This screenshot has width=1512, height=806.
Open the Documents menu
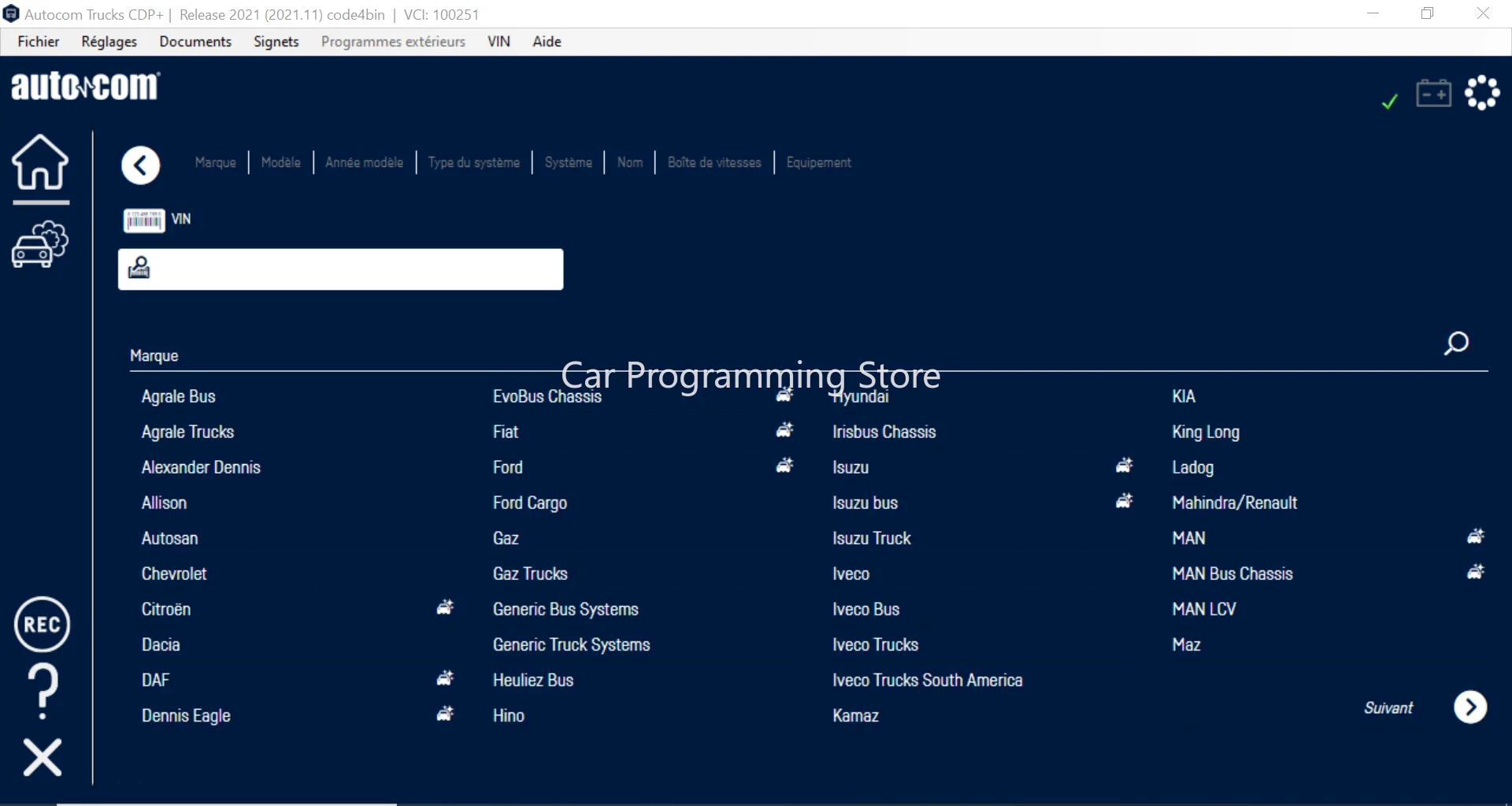(x=195, y=42)
